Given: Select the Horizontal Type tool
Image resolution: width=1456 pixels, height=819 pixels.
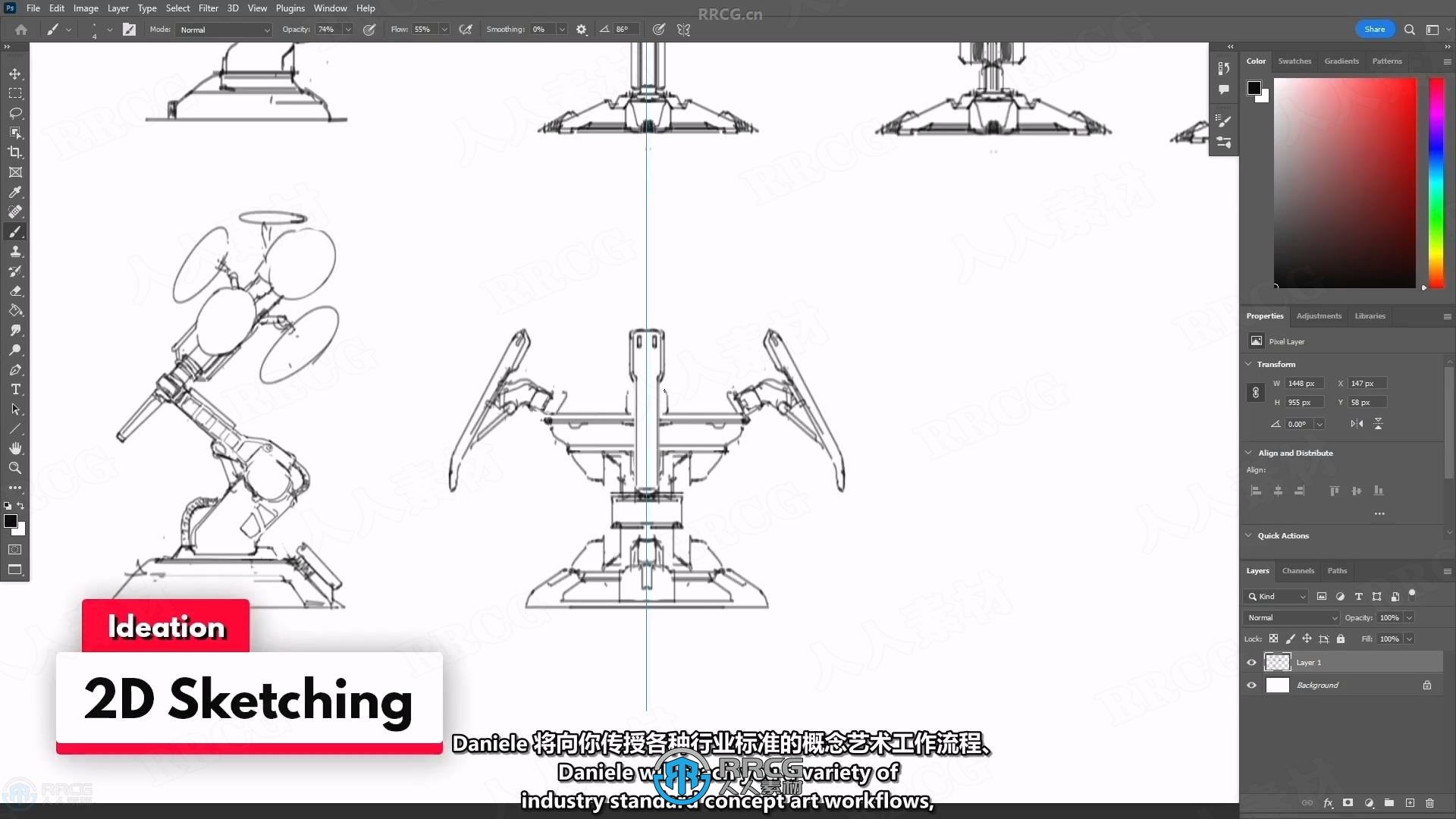Looking at the screenshot, I should pyautogui.click(x=15, y=389).
